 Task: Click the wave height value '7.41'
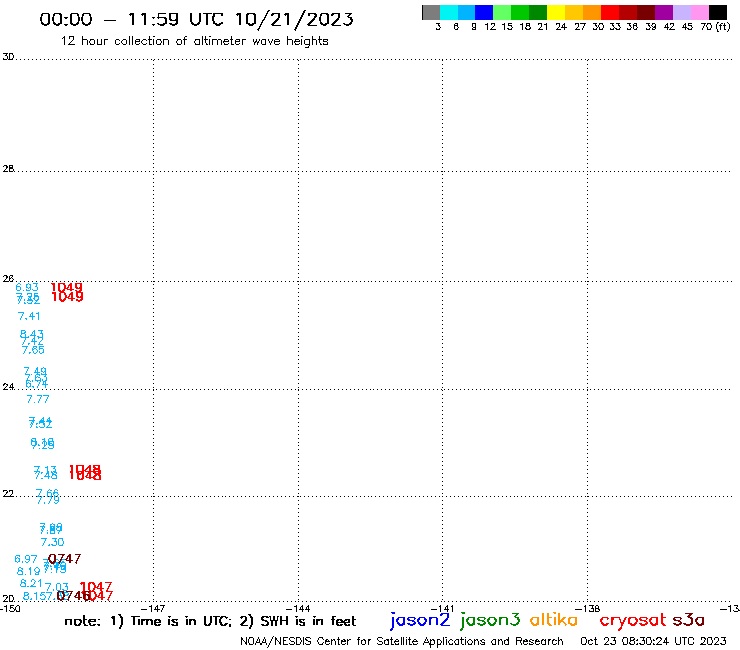click(x=29, y=316)
